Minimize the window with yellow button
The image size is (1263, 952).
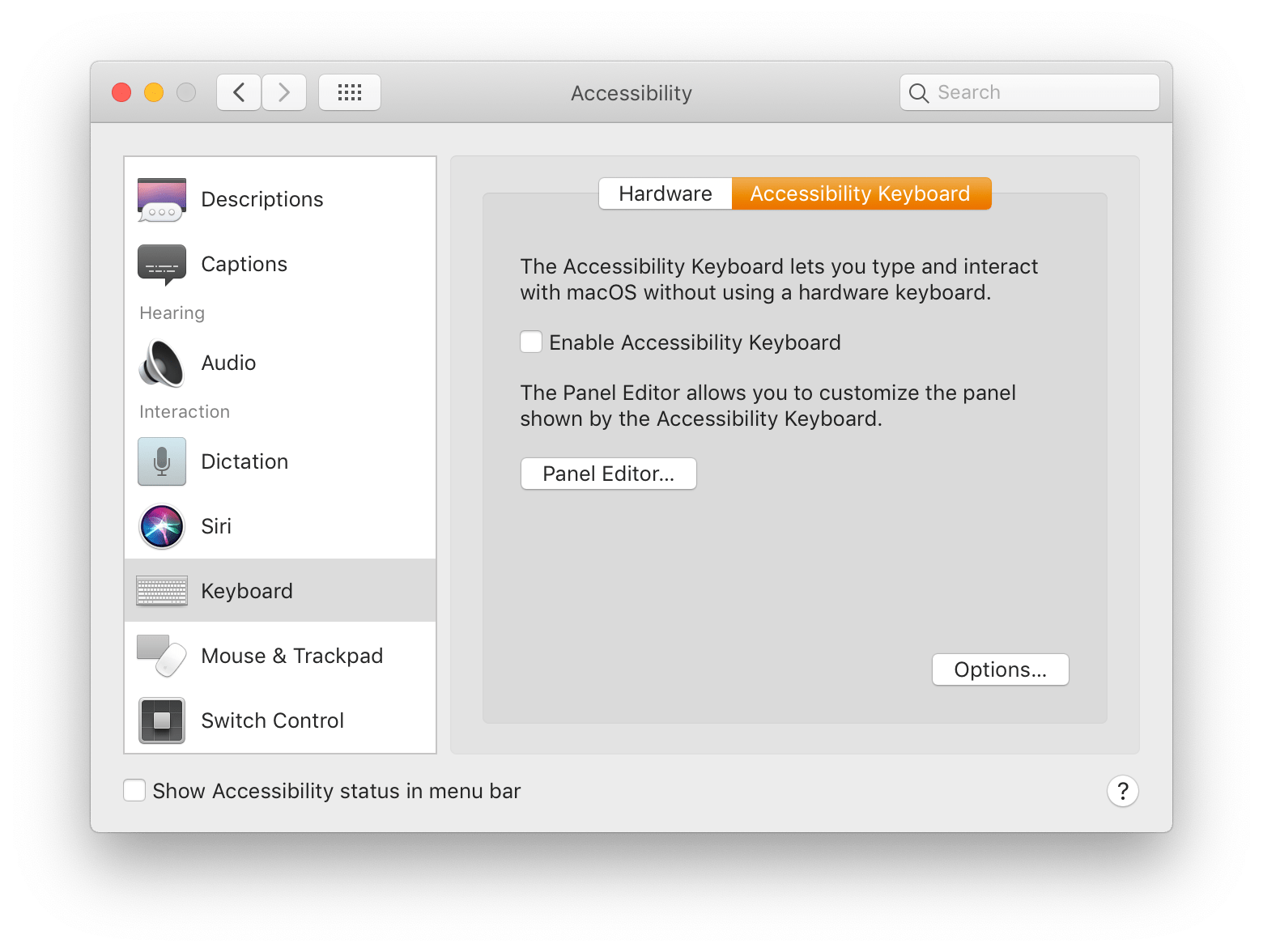pos(154,92)
